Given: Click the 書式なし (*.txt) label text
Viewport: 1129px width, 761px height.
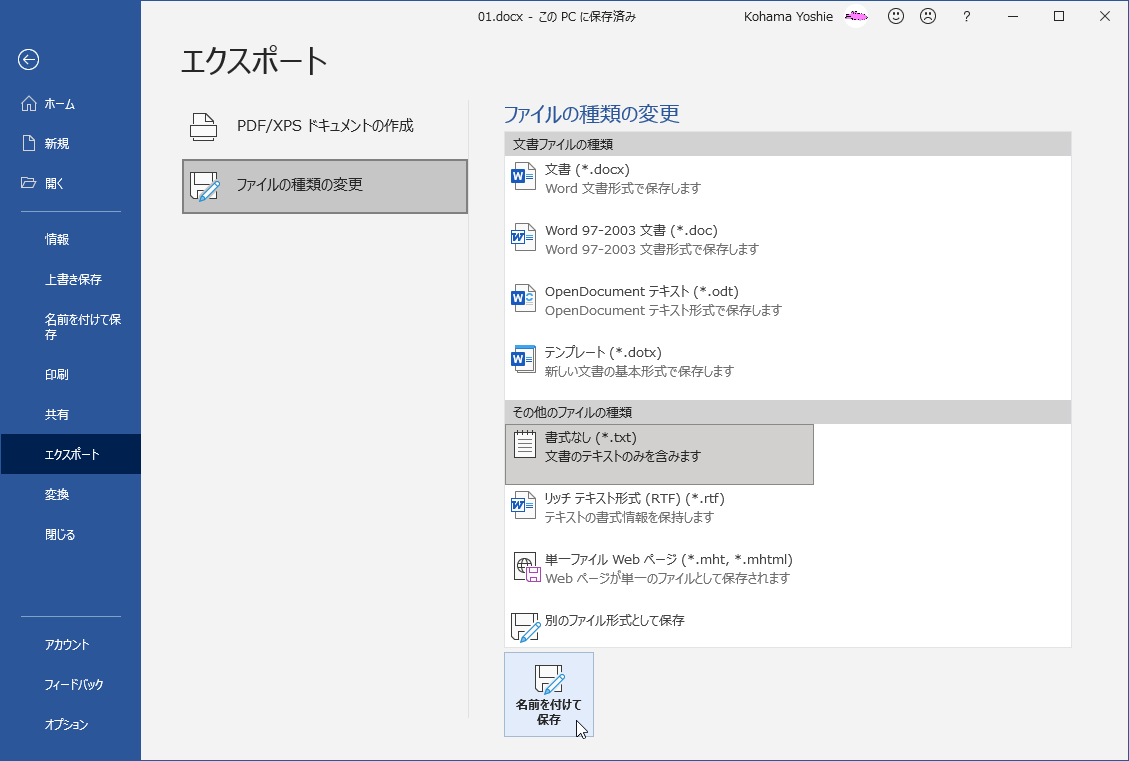Looking at the screenshot, I should click(590, 437).
